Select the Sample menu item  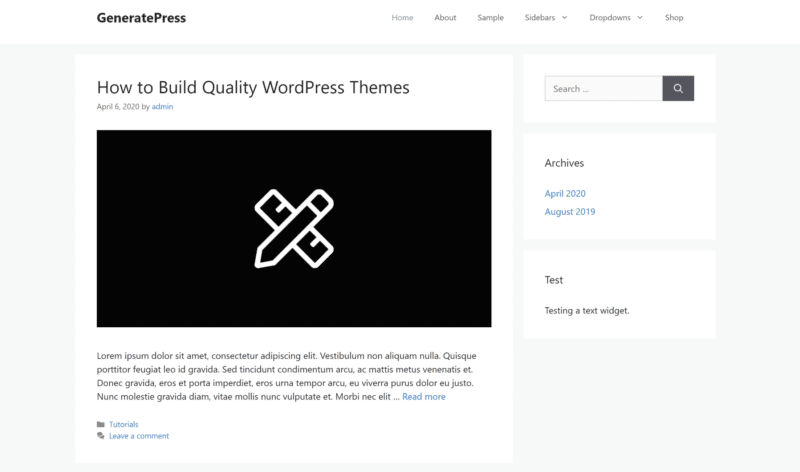pos(490,18)
